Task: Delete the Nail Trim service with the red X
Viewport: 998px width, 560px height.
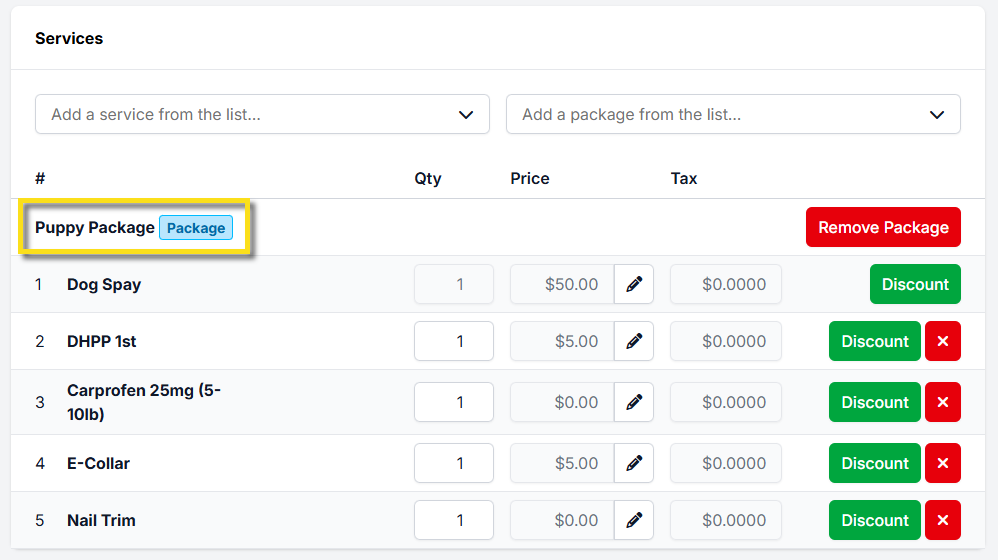Action: click(x=943, y=520)
